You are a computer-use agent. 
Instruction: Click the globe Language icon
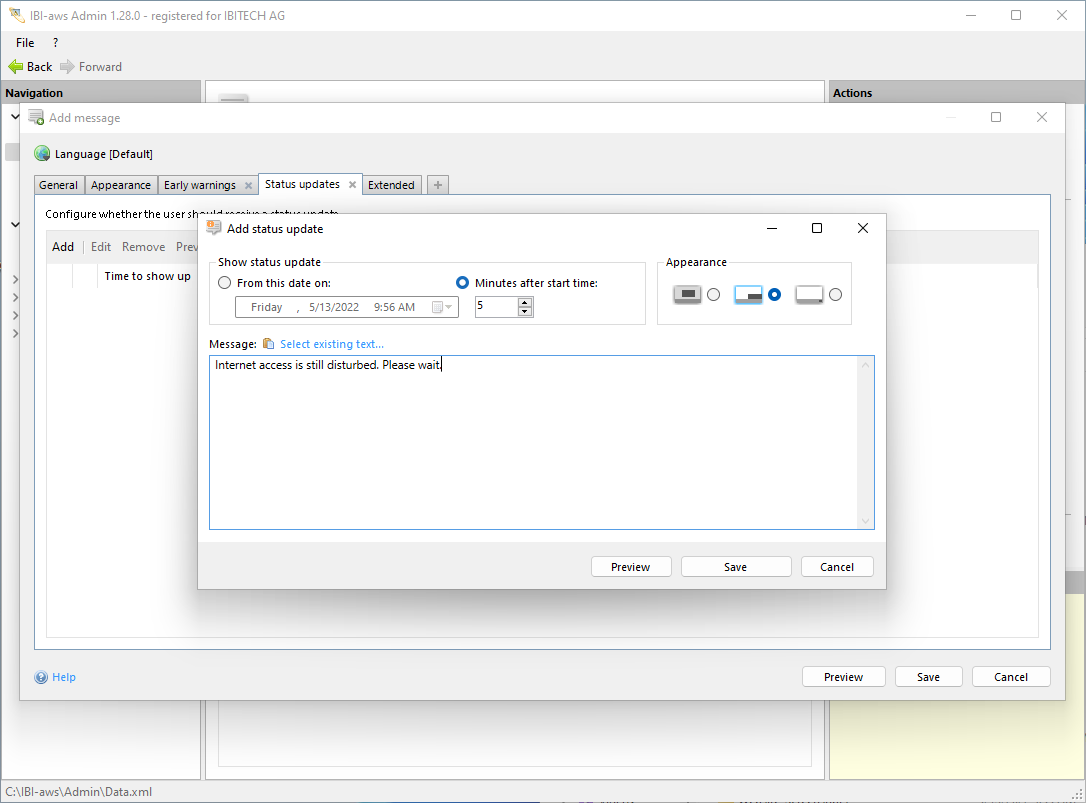coord(42,154)
